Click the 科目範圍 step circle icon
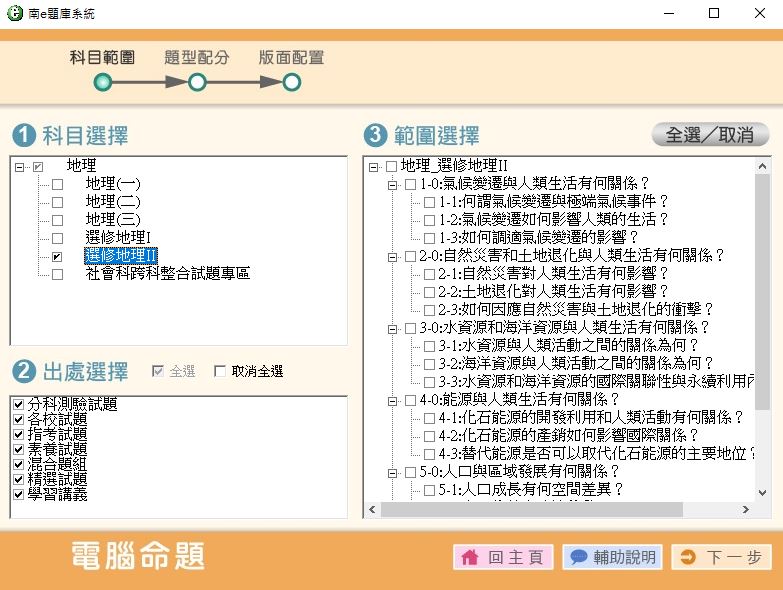Viewport: 783px width, 590px height. coord(102,82)
